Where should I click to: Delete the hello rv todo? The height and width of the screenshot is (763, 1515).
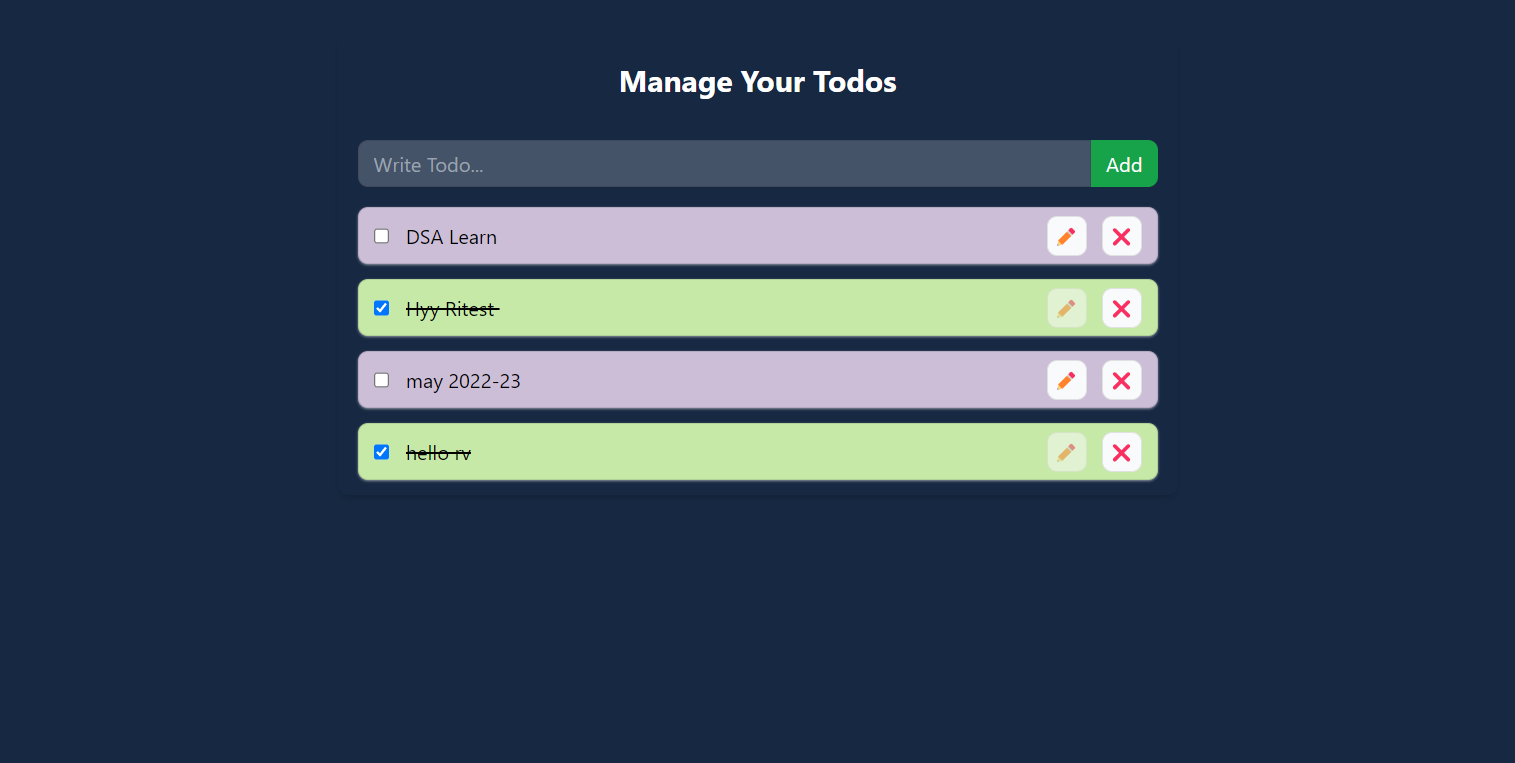pyautogui.click(x=1121, y=452)
